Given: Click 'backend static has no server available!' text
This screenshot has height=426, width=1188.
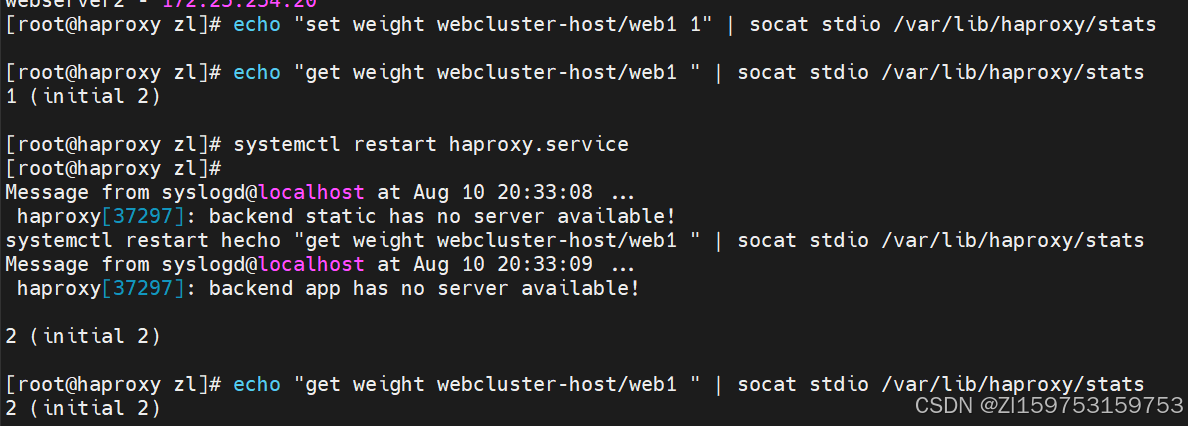Looking at the screenshot, I should (442, 217).
